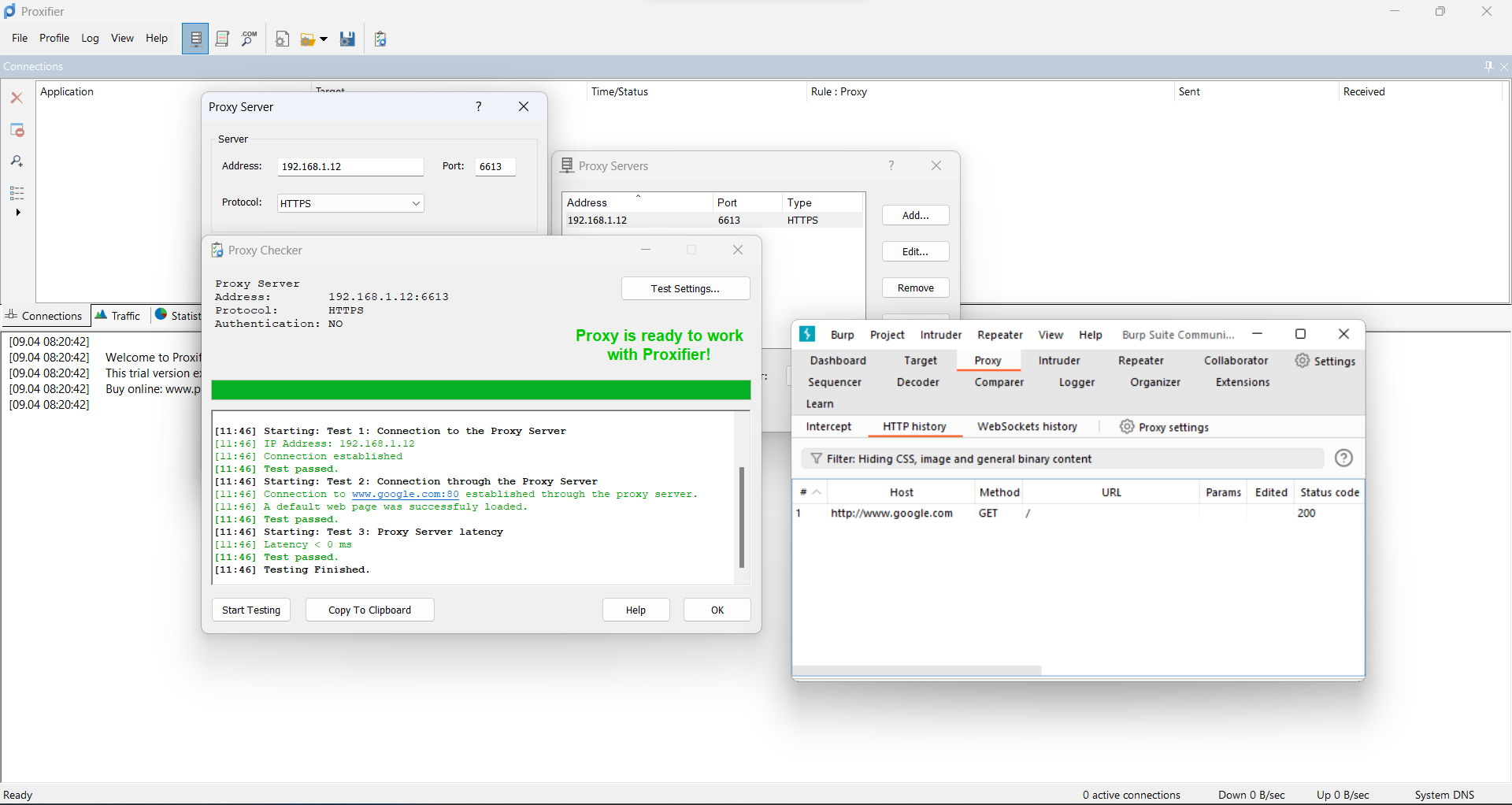Click the HTTP history filter bar
The image size is (1512, 805).
tap(1062, 458)
